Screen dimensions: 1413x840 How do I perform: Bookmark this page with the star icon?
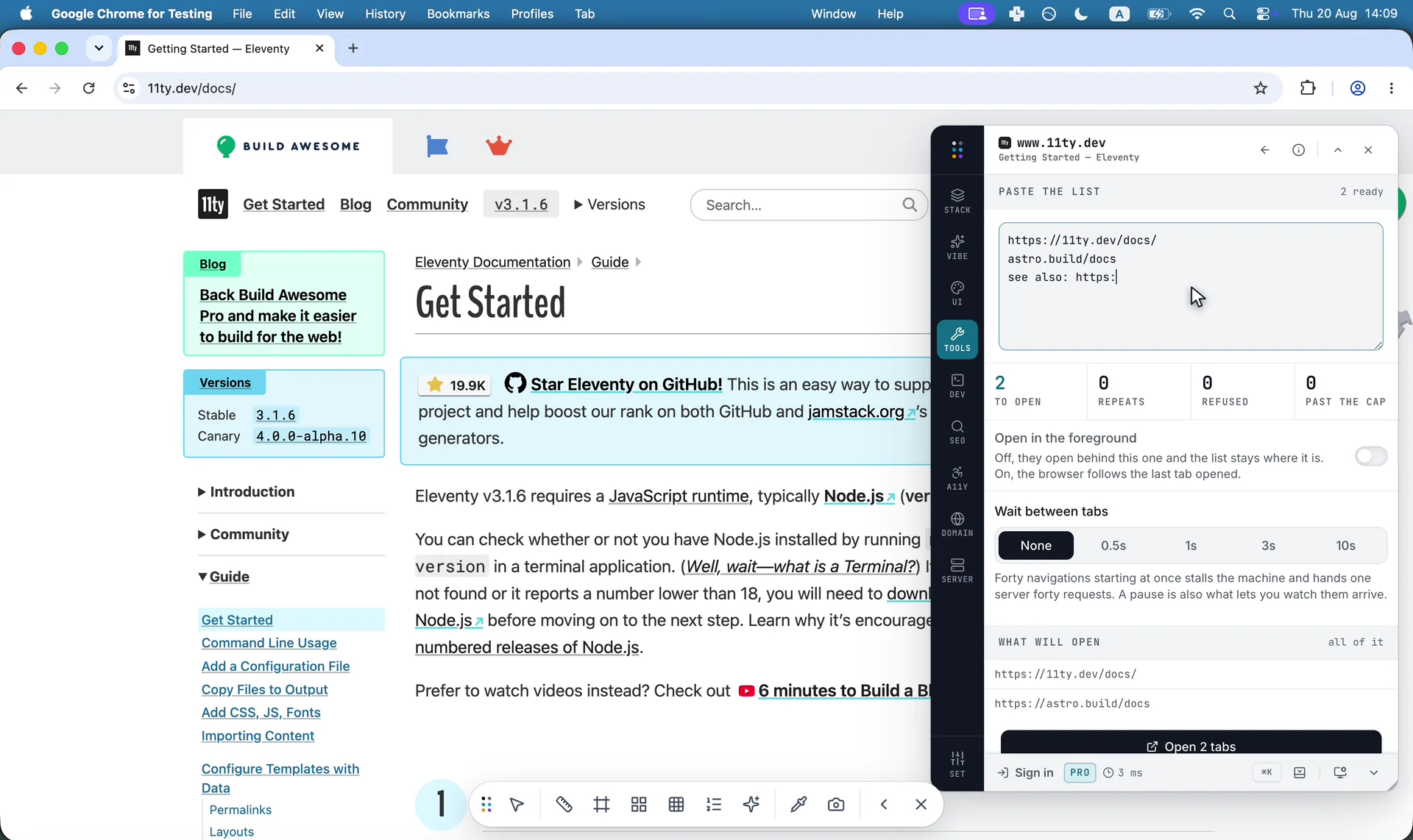pyautogui.click(x=1261, y=88)
